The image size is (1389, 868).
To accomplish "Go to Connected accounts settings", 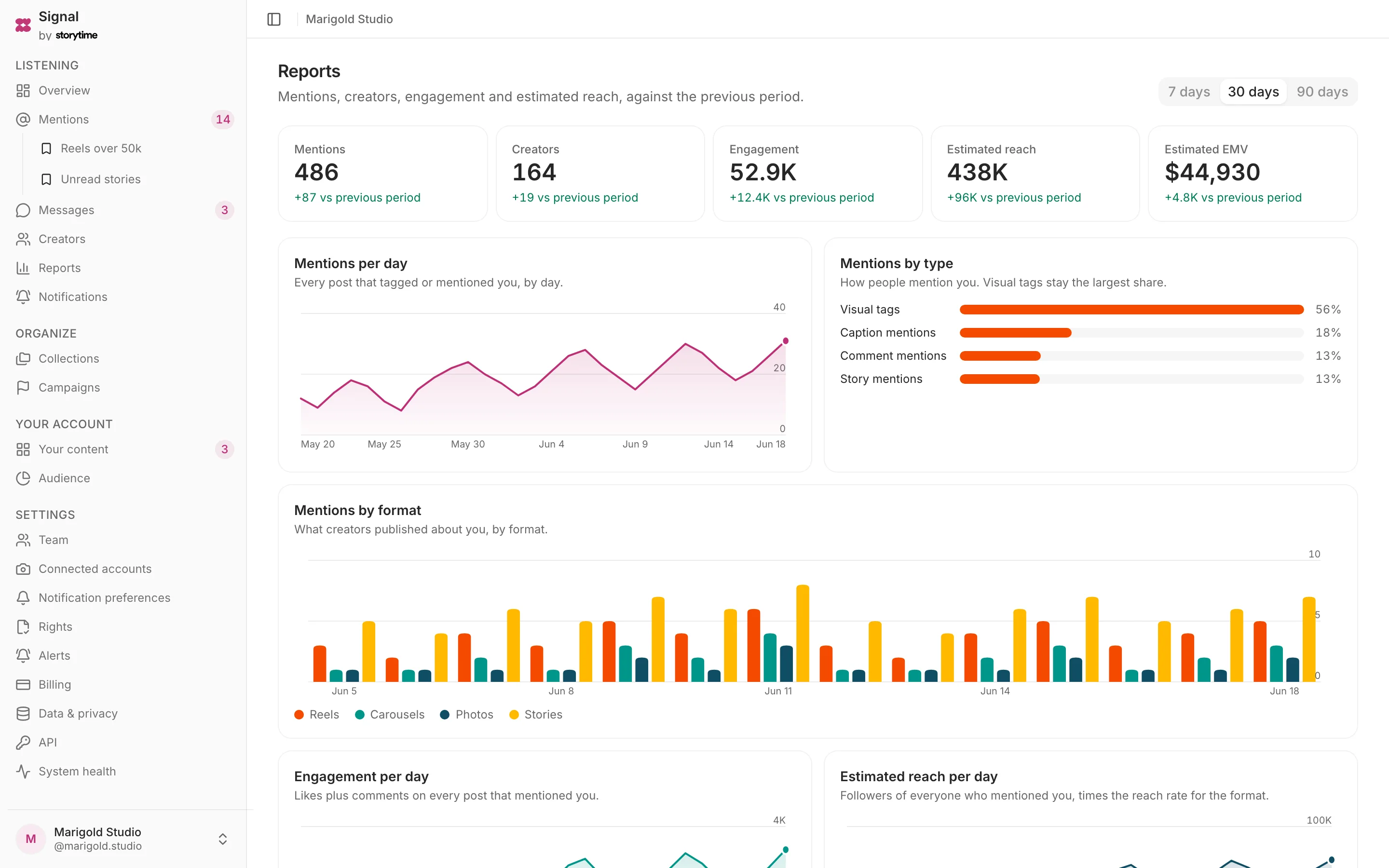I will pyautogui.click(x=123, y=569).
